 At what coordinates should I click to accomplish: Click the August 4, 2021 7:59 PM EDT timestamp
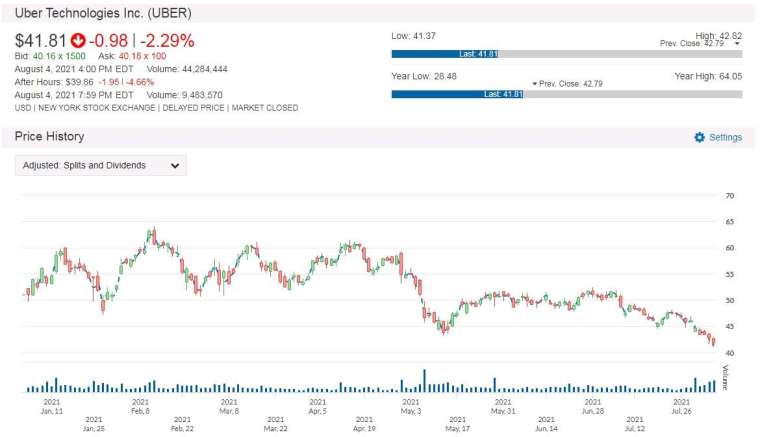74,95
